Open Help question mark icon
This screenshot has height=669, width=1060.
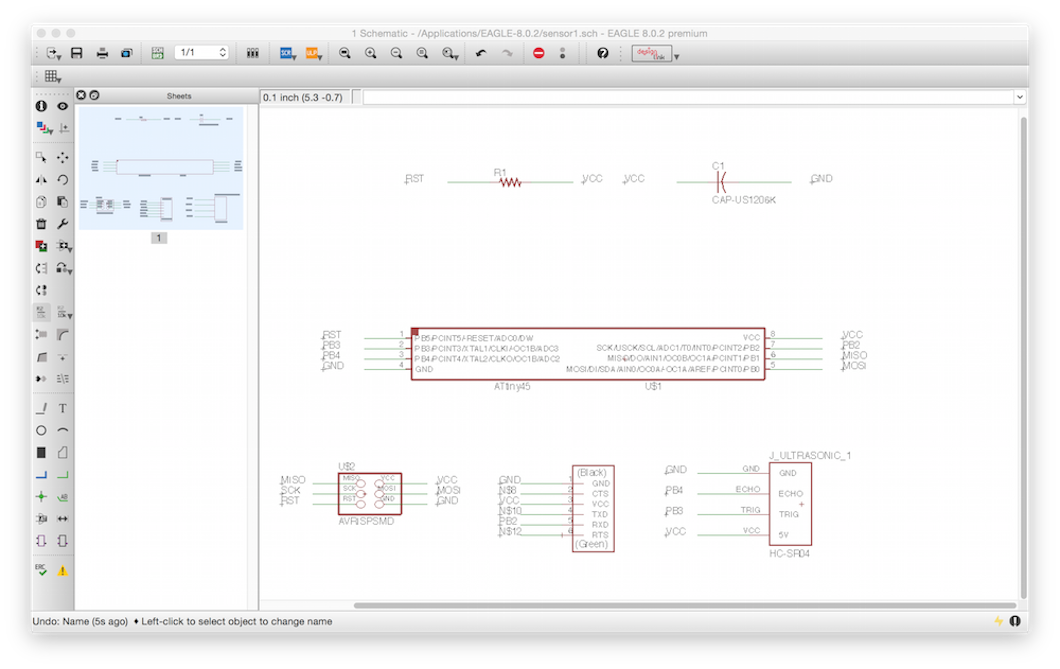point(602,53)
